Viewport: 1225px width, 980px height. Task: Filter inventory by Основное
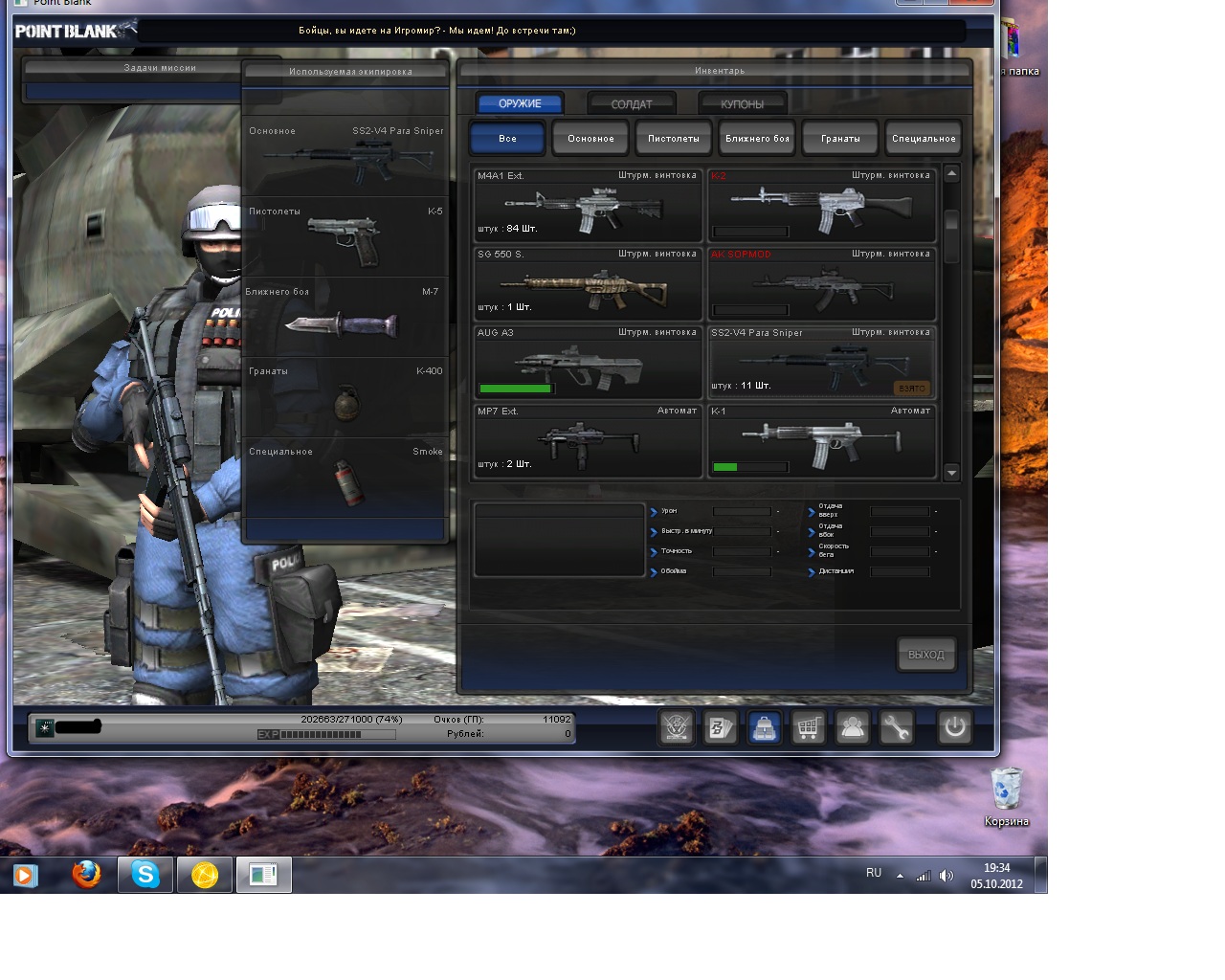coord(590,138)
